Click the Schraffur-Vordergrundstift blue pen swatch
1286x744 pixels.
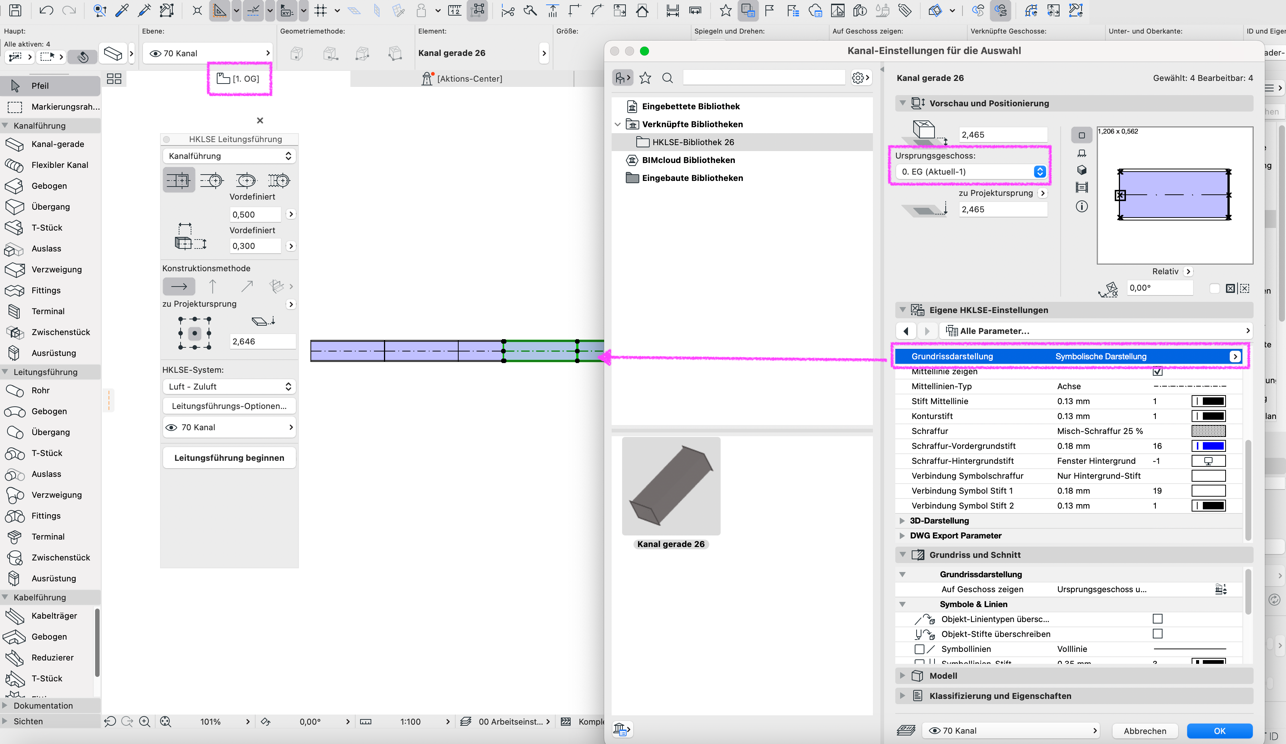tap(1208, 446)
